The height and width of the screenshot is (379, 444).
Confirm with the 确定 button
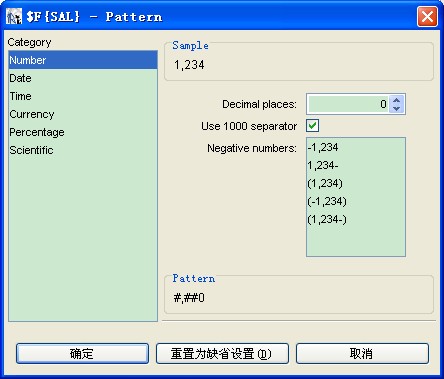pyautogui.click(x=82, y=353)
